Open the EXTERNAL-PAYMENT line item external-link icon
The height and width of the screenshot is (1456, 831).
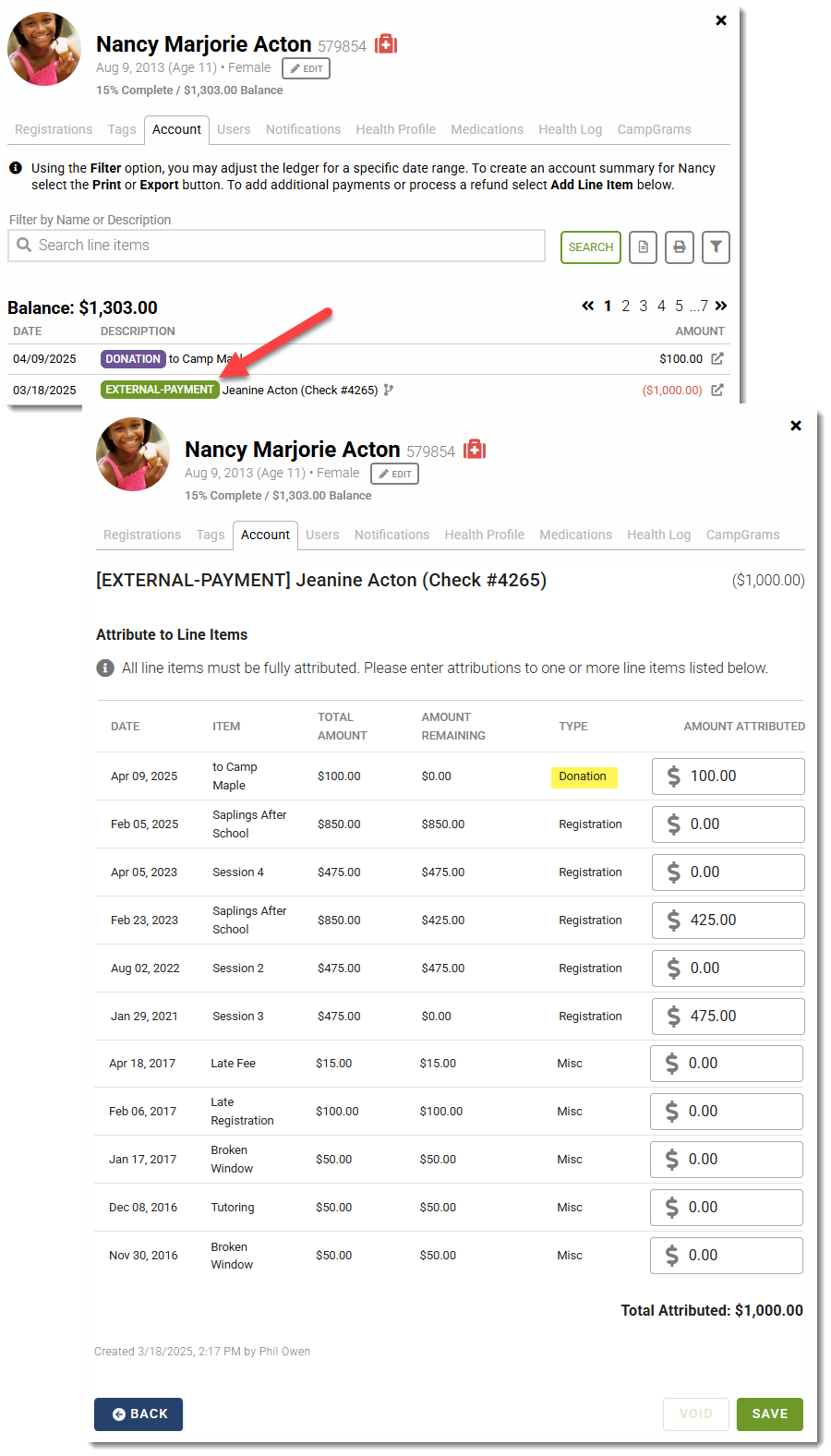click(x=717, y=390)
